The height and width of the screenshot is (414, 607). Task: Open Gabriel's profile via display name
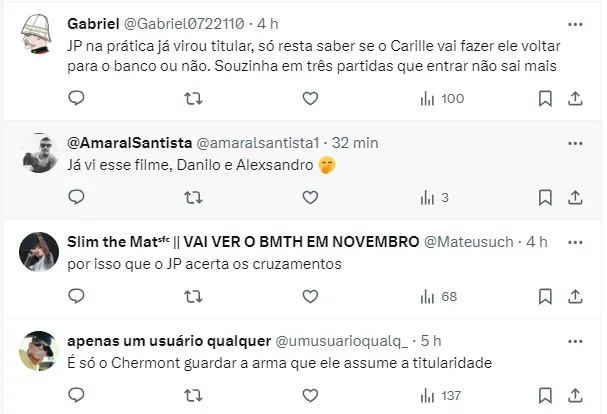click(95, 23)
